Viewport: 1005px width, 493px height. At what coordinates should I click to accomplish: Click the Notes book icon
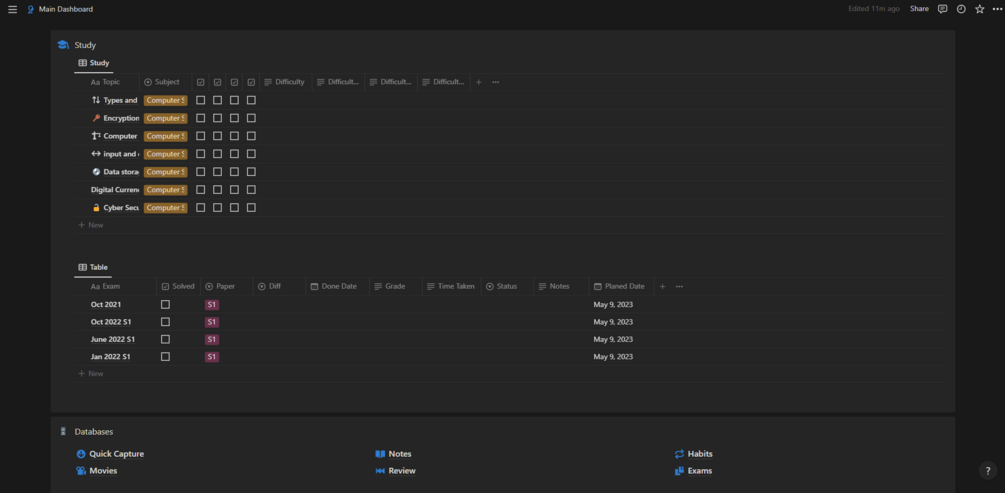point(380,454)
